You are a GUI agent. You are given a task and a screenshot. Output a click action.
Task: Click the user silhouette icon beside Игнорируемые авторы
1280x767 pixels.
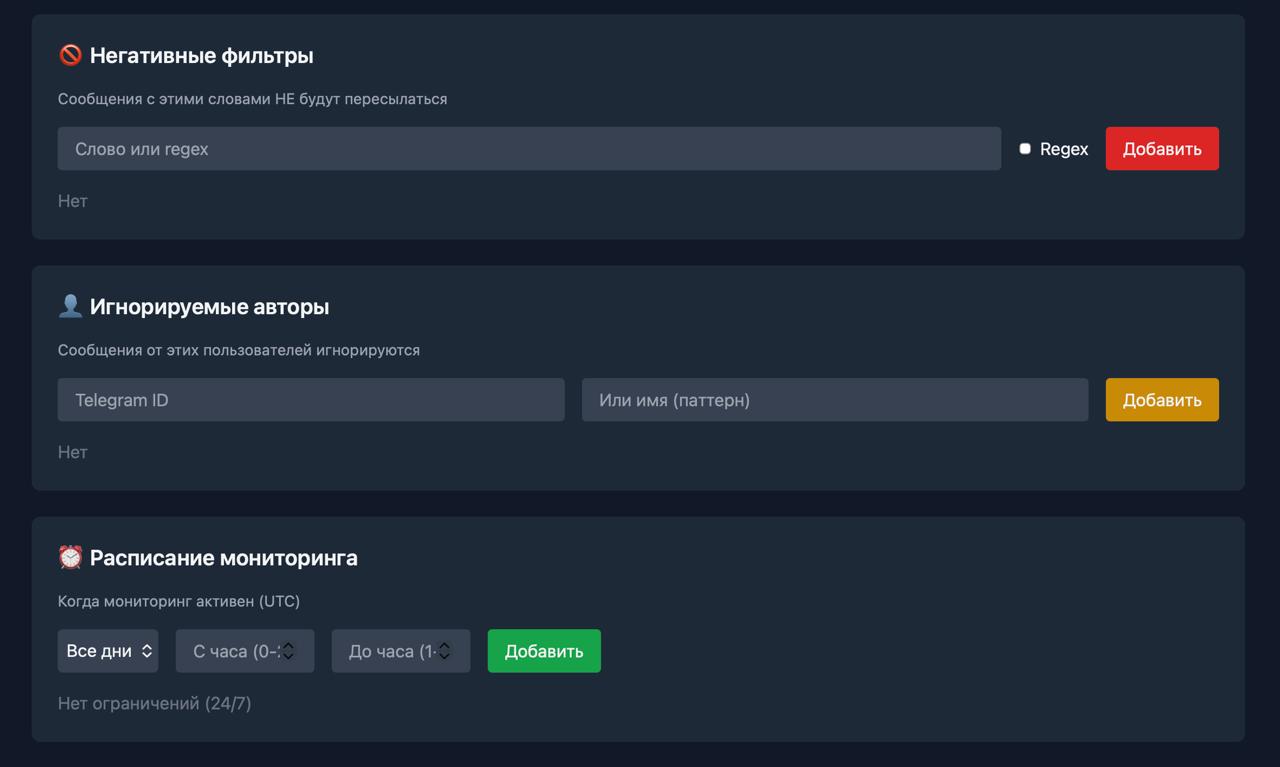point(70,307)
